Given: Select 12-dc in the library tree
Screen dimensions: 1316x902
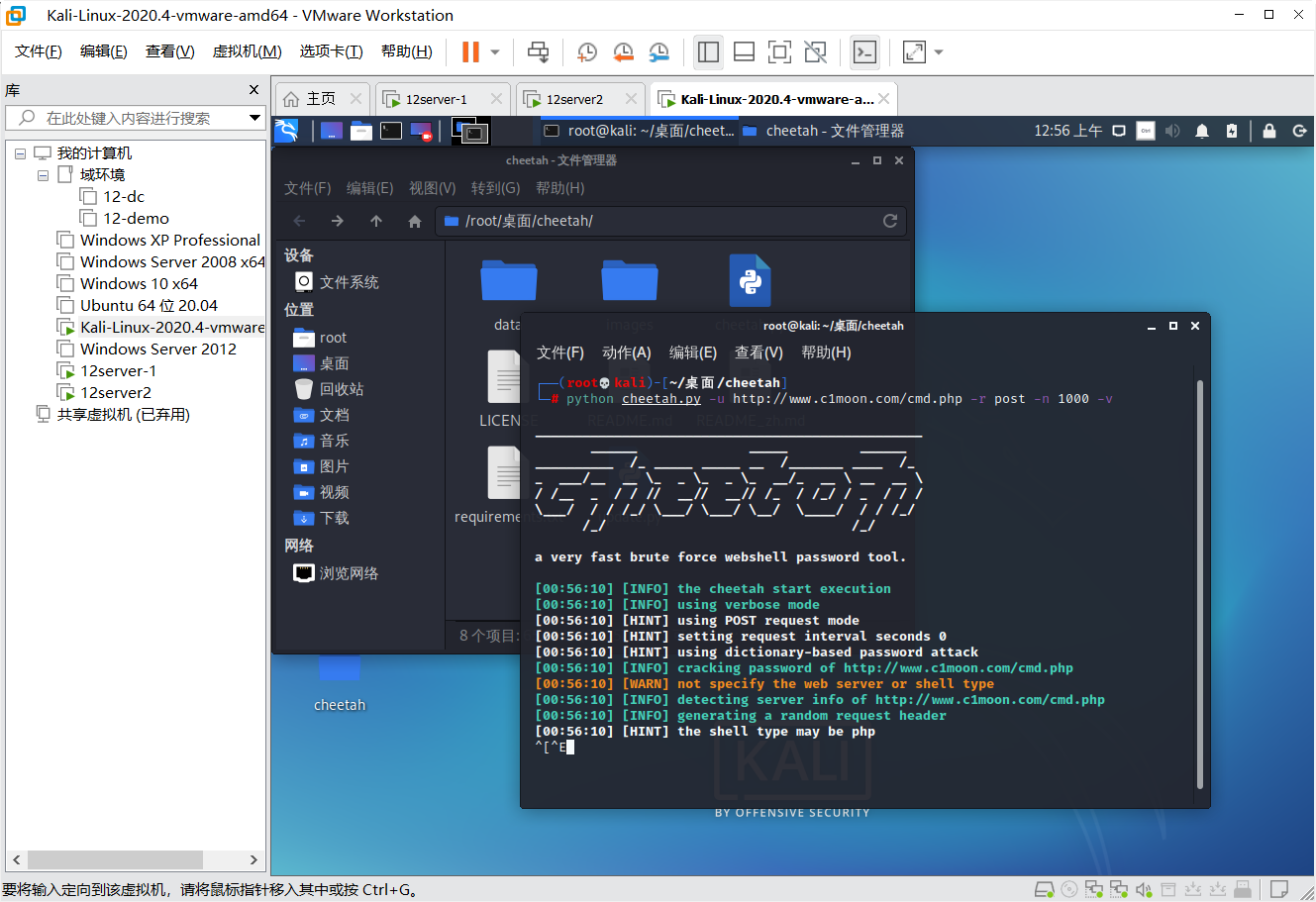Looking at the screenshot, I should [124, 197].
